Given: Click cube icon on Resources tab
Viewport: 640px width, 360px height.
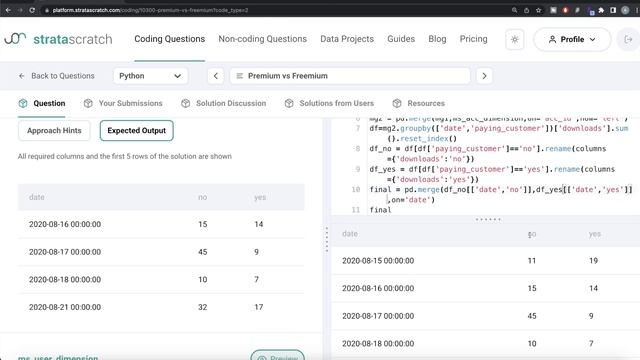Looking at the screenshot, I should coord(397,103).
